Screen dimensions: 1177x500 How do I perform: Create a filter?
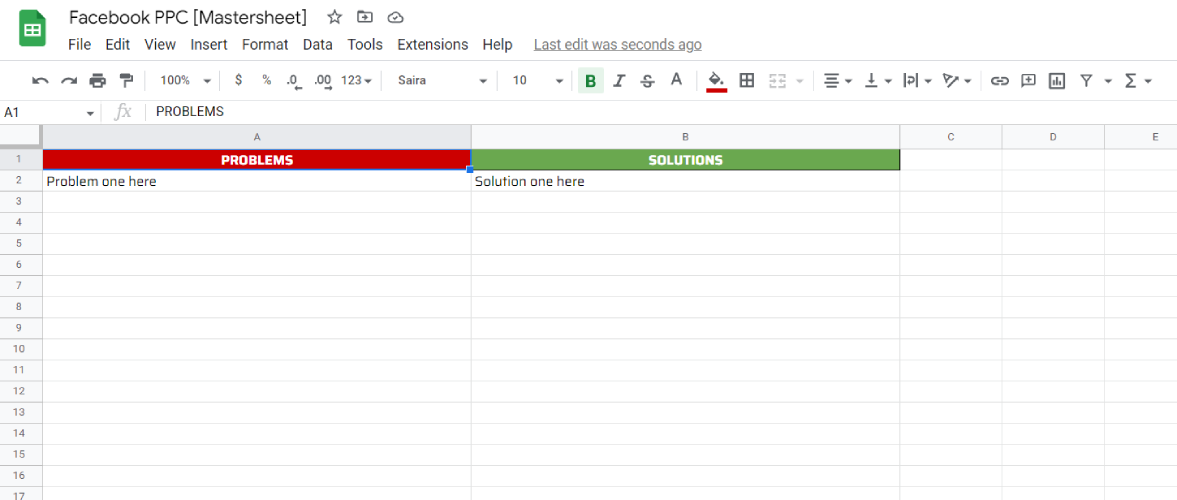point(1085,80)
